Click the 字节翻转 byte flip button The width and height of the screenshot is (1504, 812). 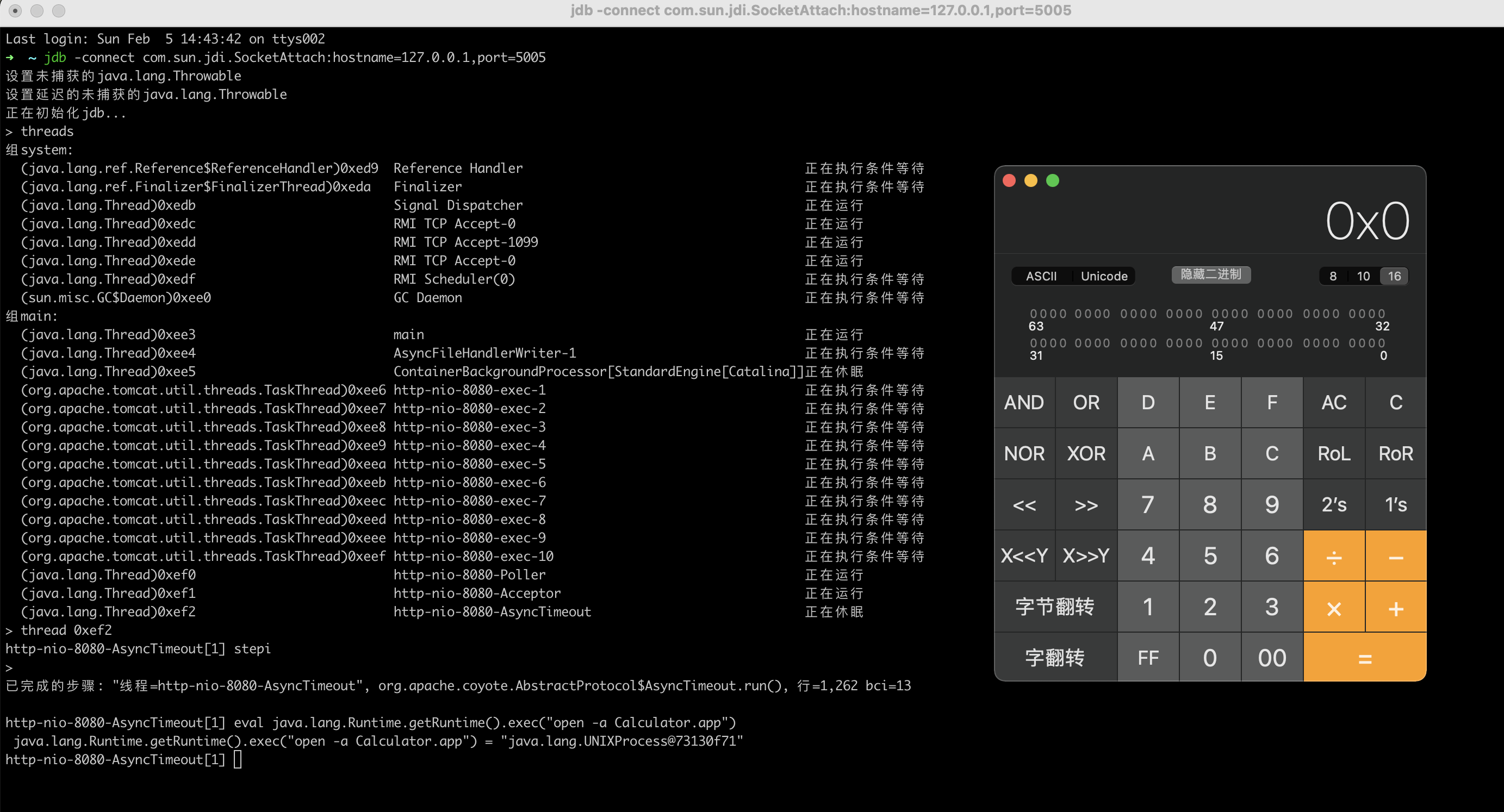[x=1055, y=607]
